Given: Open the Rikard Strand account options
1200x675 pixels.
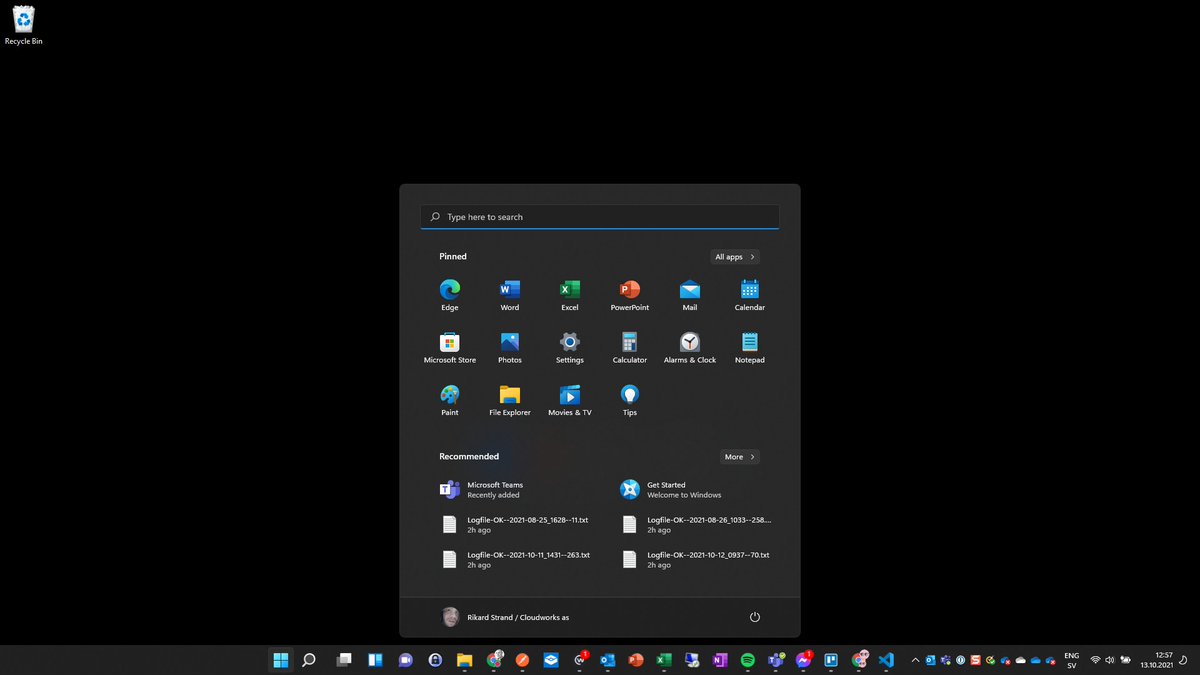Looking at the screenshot, I should point(510,617).
